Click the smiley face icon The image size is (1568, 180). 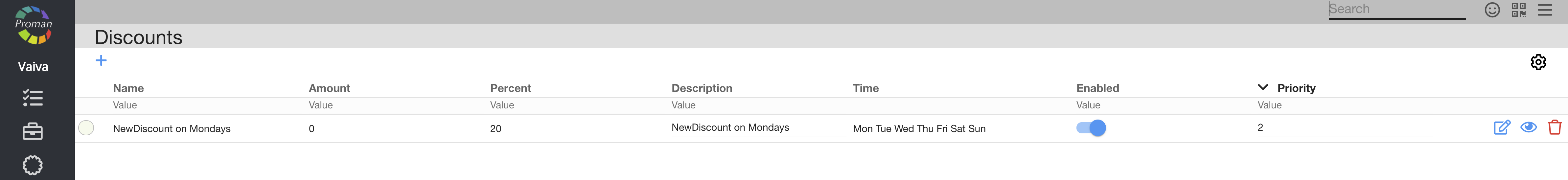tap(1492, 10)
